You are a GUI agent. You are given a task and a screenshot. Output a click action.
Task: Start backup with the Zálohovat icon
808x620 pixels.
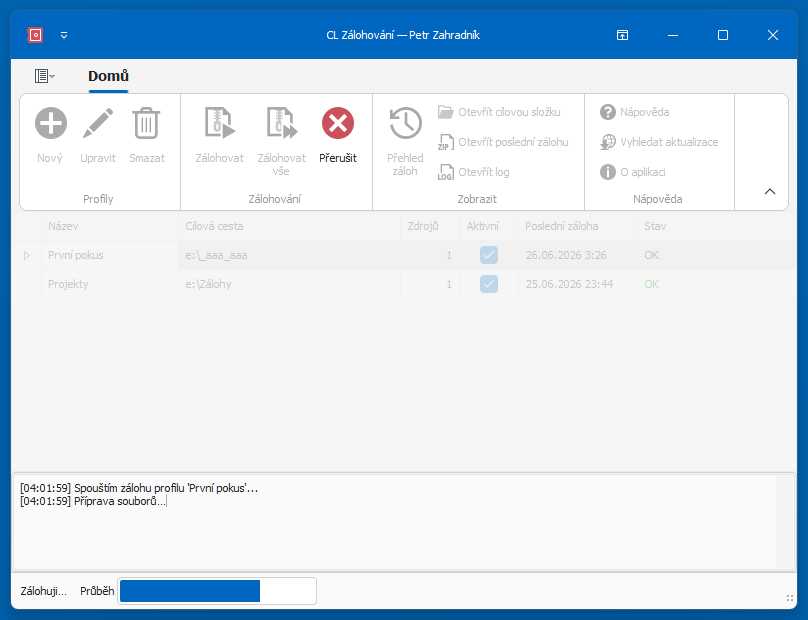(x=220, y=123)
